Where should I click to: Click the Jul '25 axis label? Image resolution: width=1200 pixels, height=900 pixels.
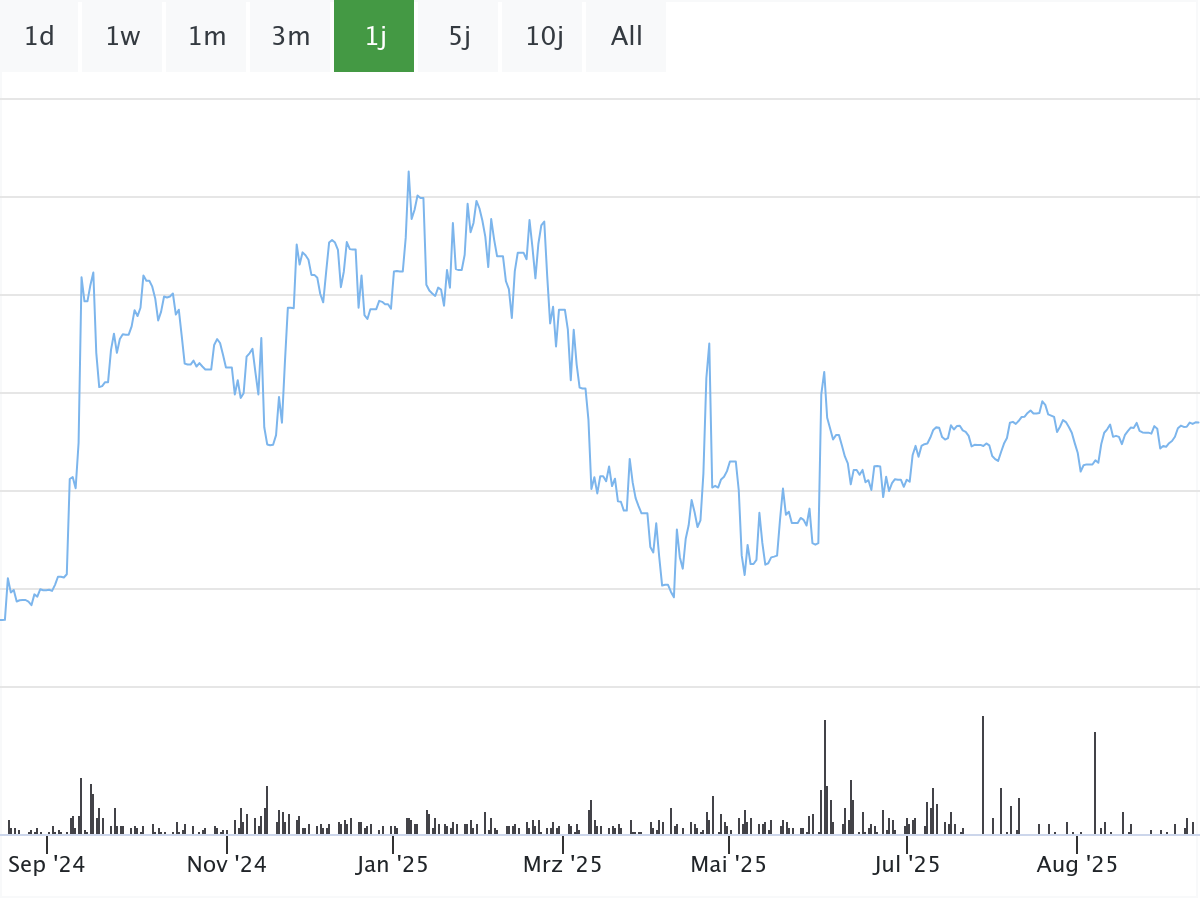(907, 864)
